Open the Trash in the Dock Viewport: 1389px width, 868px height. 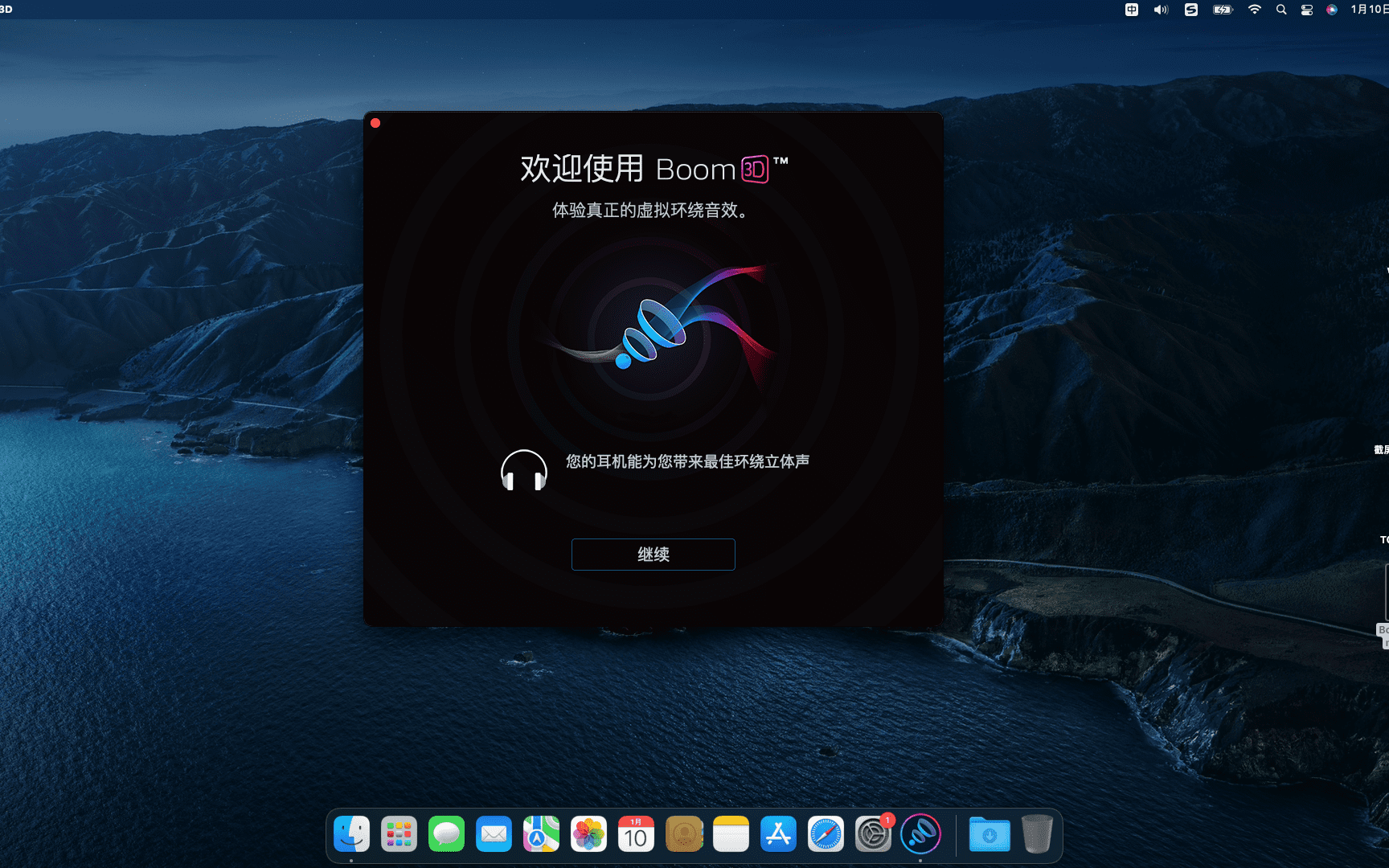[x=1038, y=834]
